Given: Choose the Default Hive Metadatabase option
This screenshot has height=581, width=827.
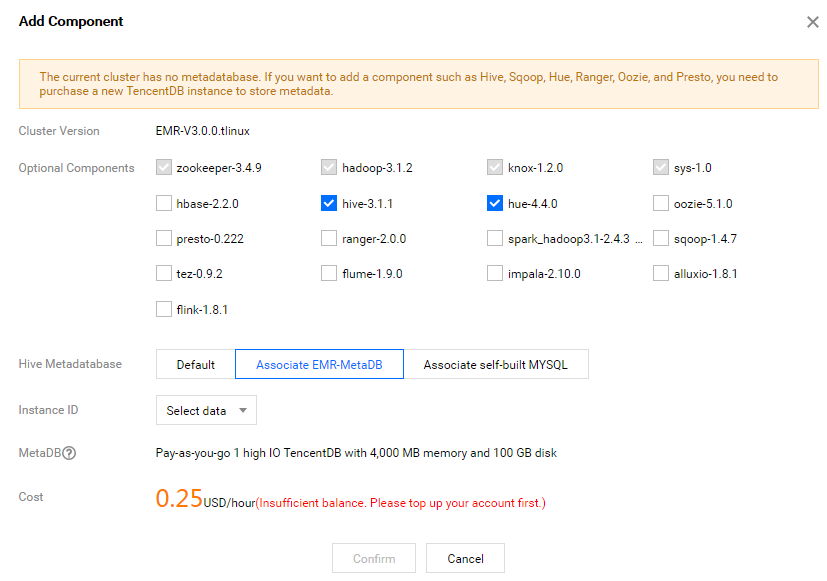Looking at the screenshot, I should point(196,364).
